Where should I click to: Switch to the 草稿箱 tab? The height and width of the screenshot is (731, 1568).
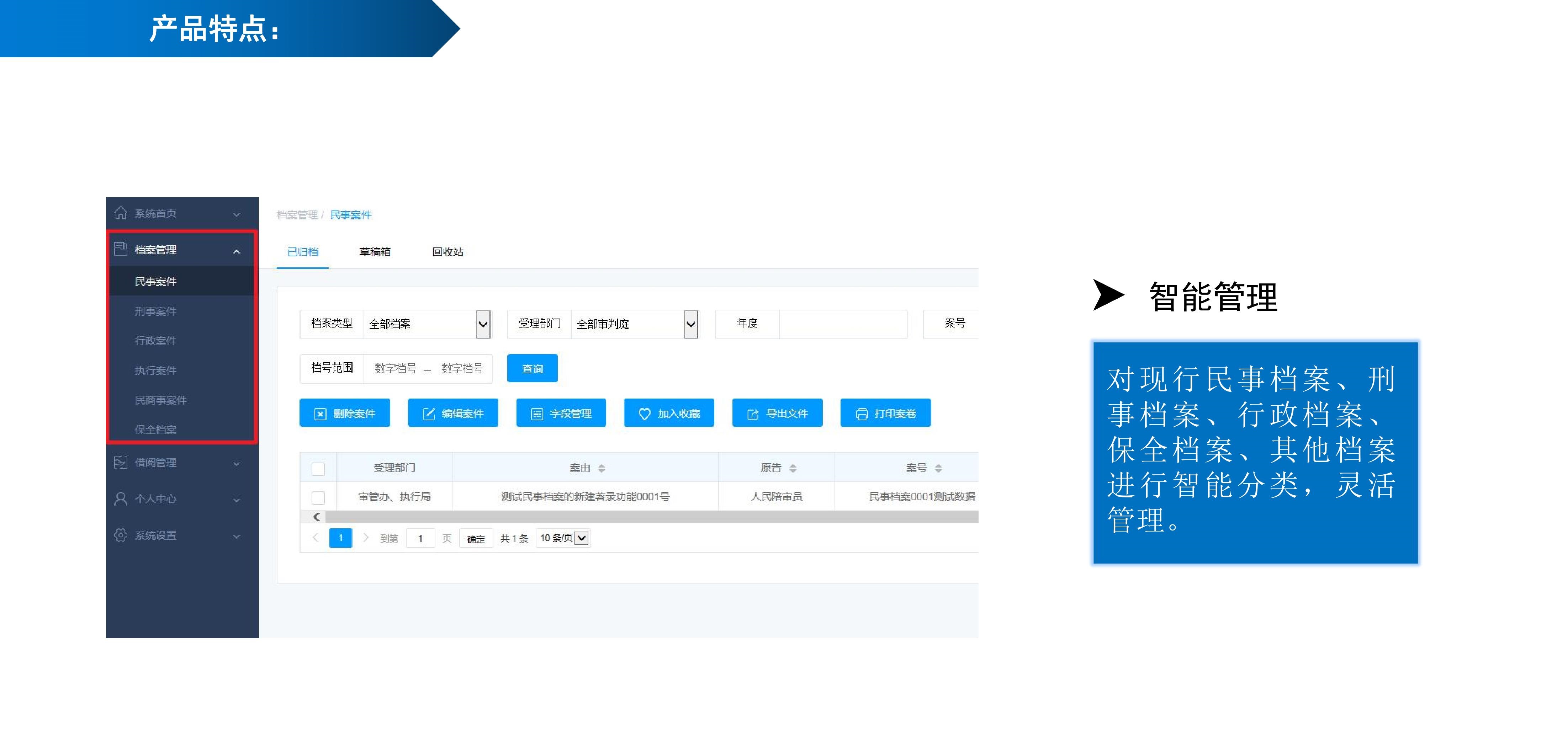[375, 252]
